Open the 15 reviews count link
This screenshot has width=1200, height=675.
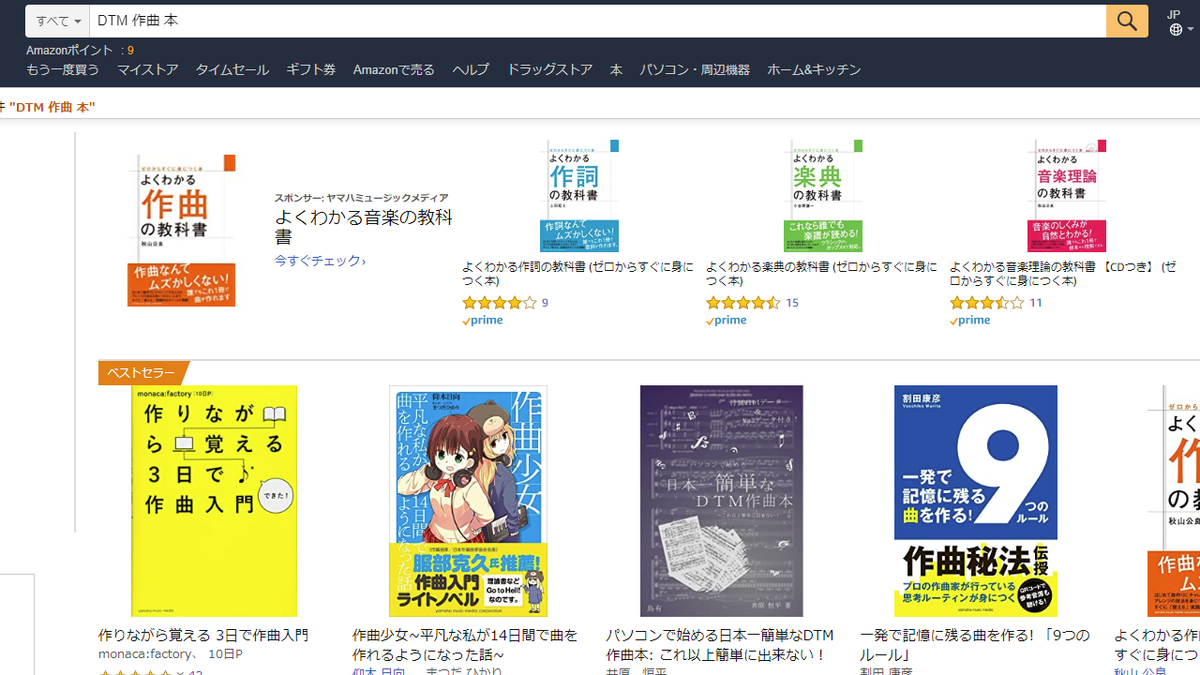coord(792,303)
